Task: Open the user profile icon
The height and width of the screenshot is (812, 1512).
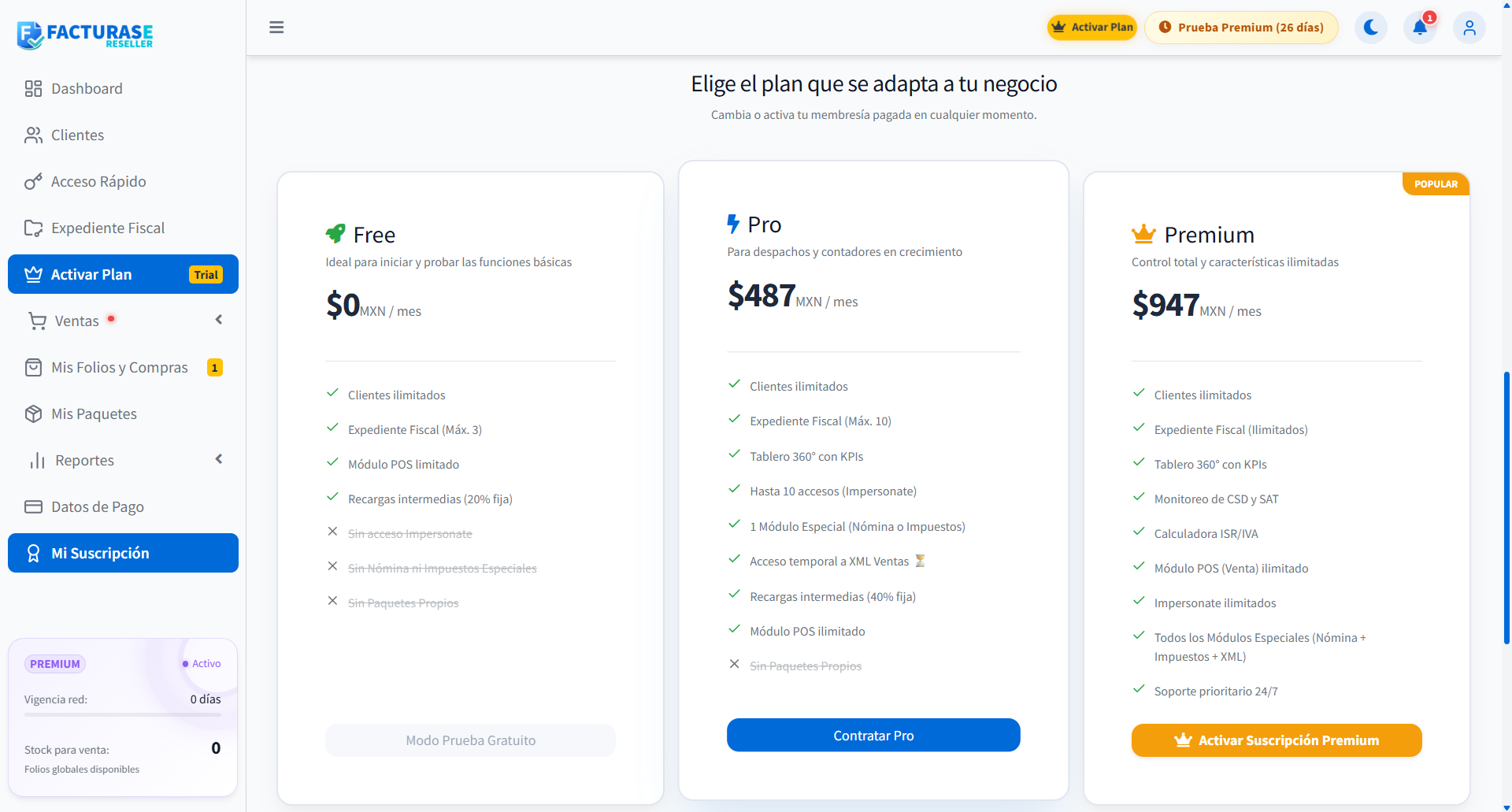Action: (1469, 28)
